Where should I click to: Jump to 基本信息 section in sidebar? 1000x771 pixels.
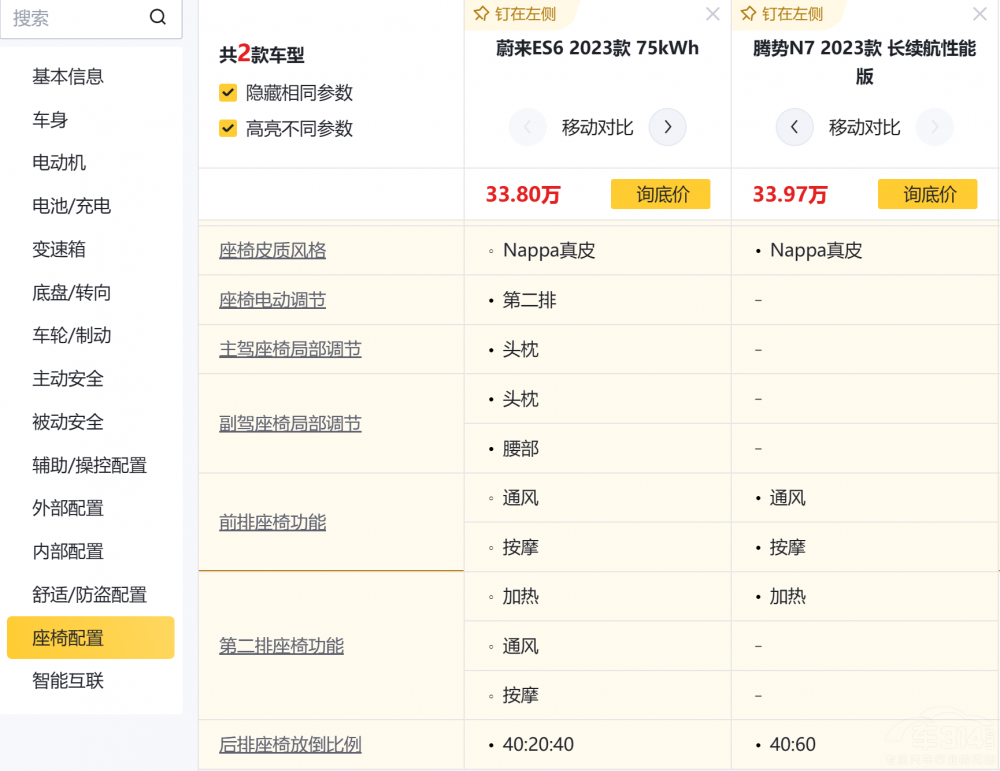point(68,77)
